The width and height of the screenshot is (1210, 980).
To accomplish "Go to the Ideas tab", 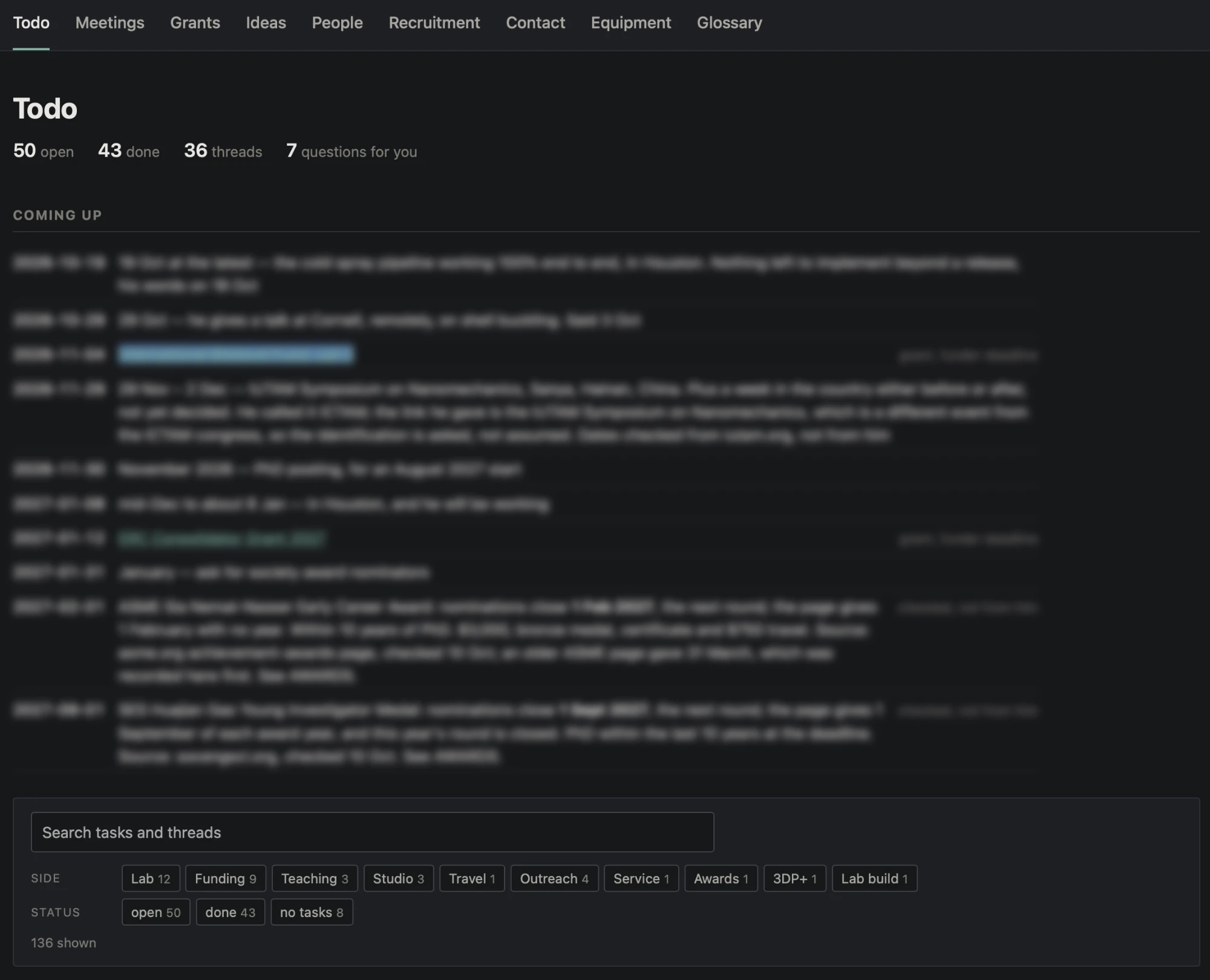I will [x=266, y=23].
